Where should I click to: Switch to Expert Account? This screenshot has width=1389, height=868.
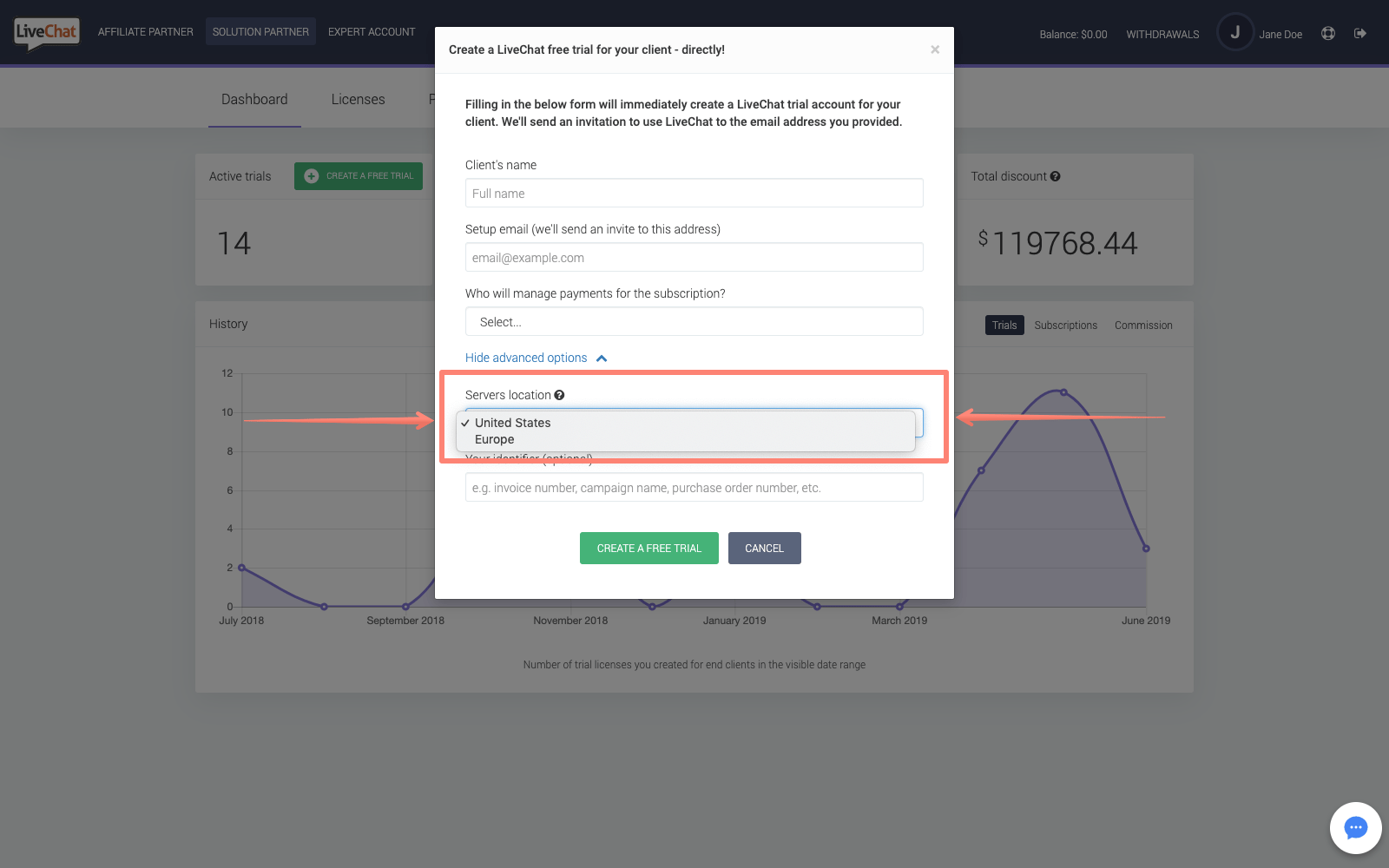372,32
